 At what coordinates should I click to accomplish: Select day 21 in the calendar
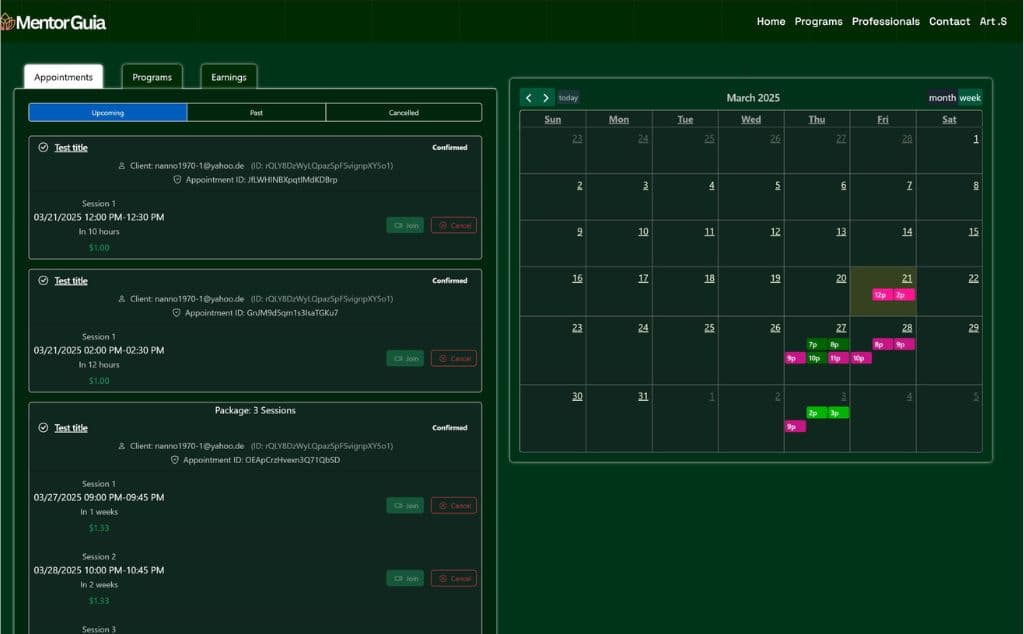(x=906, y=278)
